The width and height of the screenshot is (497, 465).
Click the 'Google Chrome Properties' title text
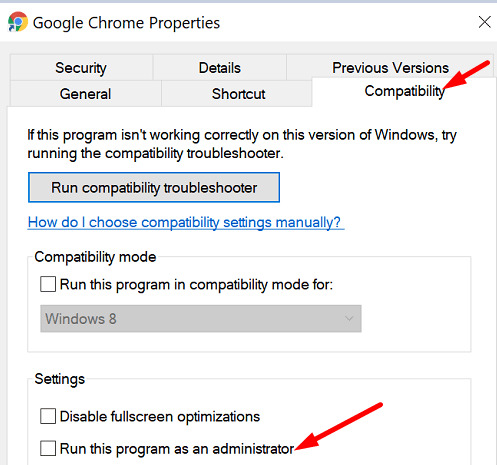tap(126, 23)
